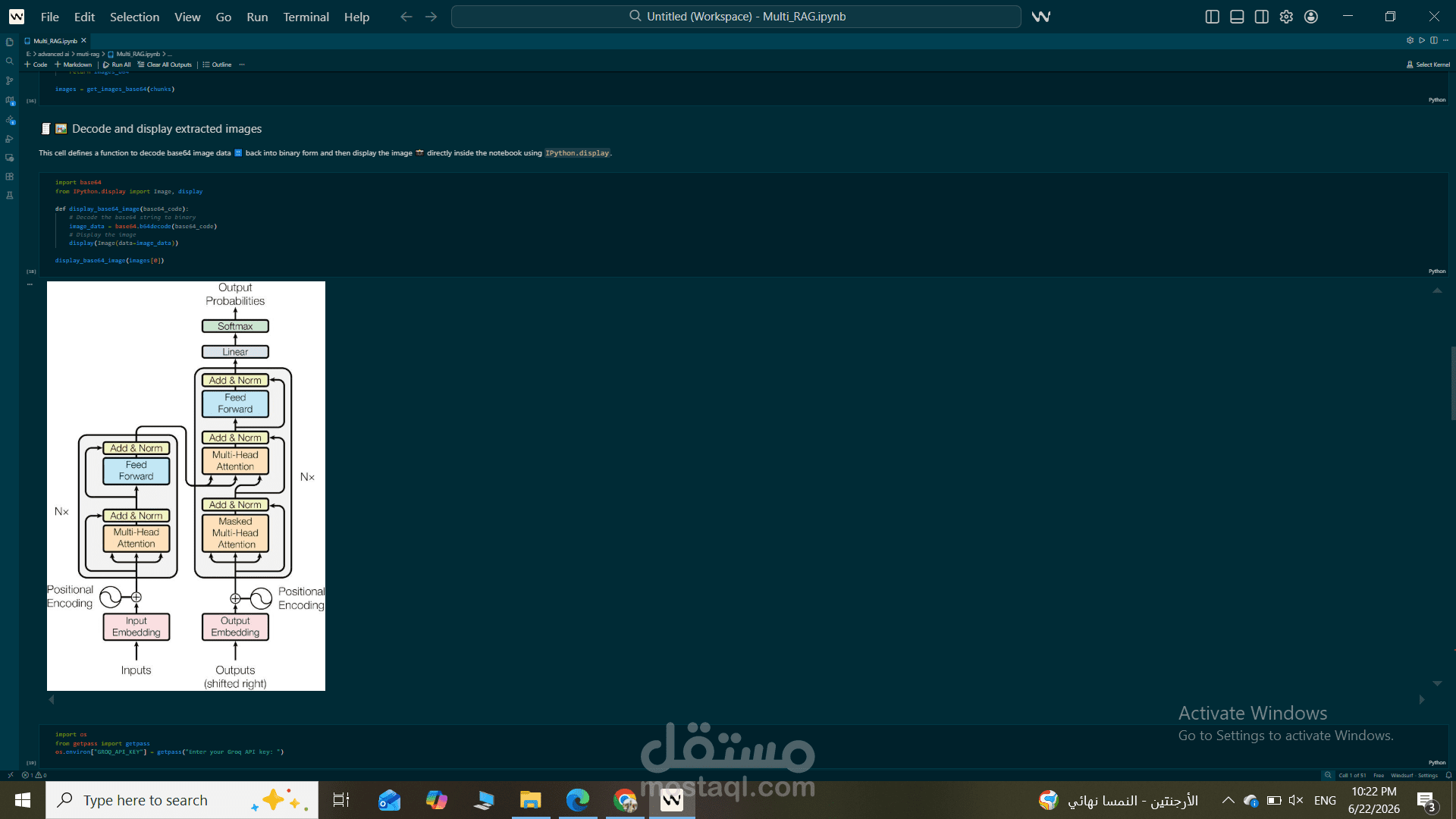This screenshot has width=1456, height=819.
Task: Open cell output more actions ellipsis
Action: pos(30,284)
